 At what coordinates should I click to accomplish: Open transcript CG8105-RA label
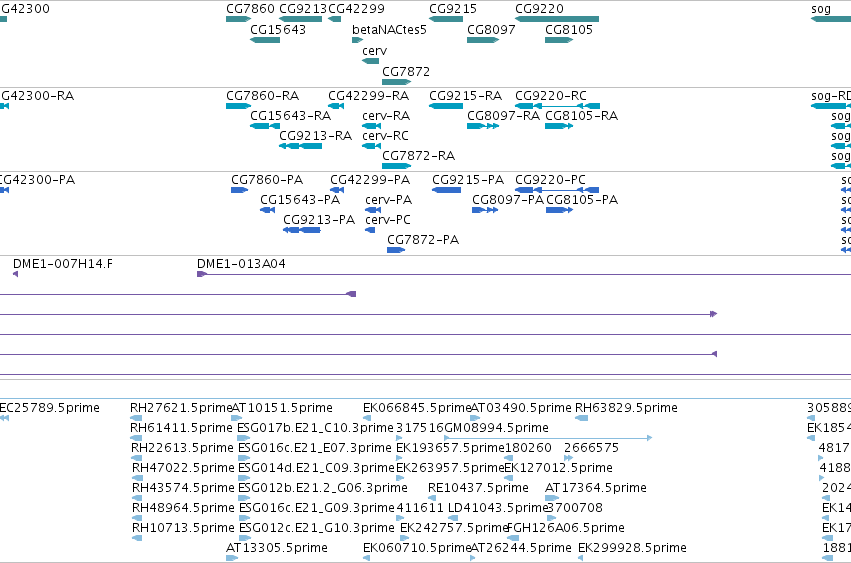581,116
